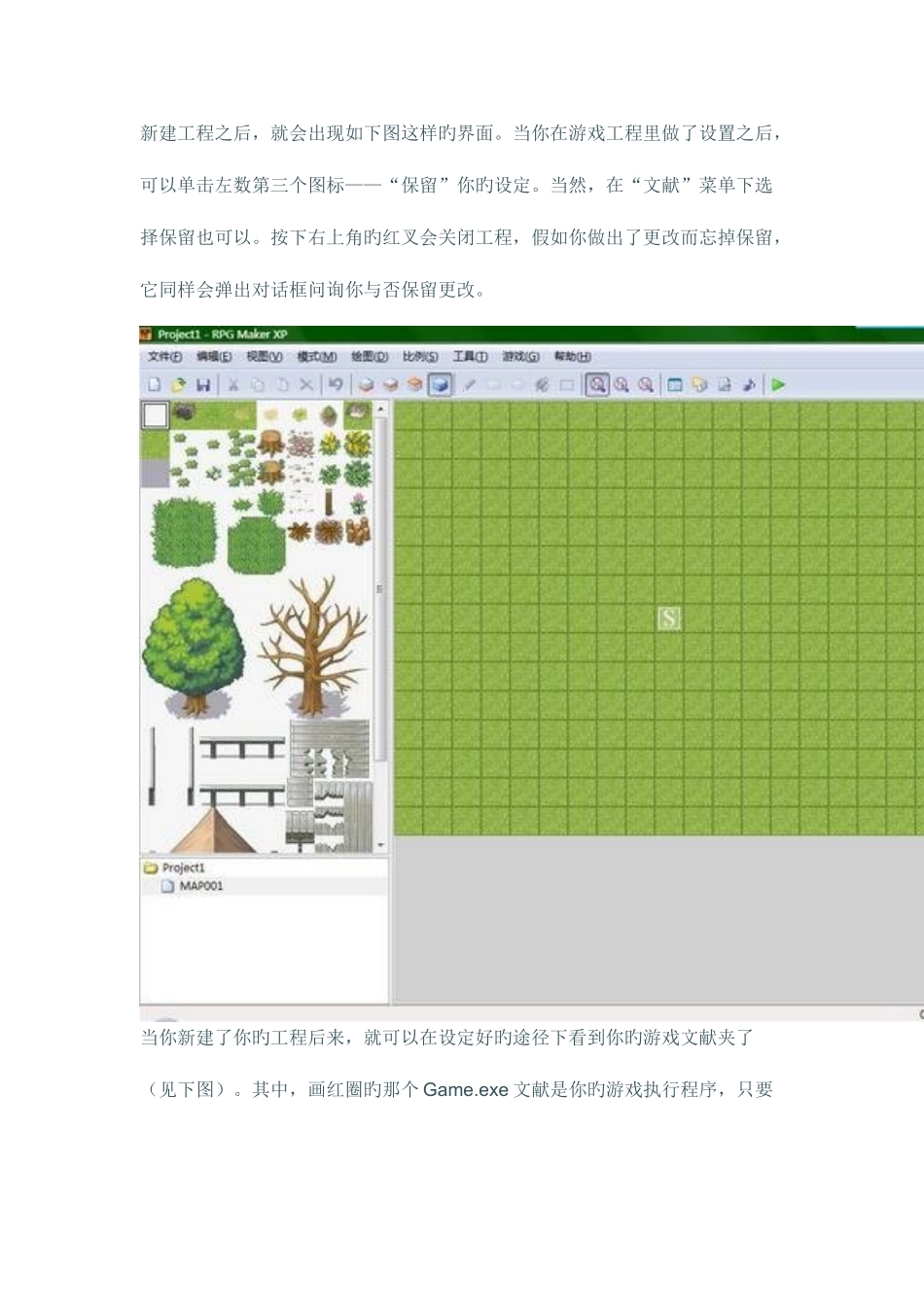Open the 绘图(D) menu

pos(370,357)
